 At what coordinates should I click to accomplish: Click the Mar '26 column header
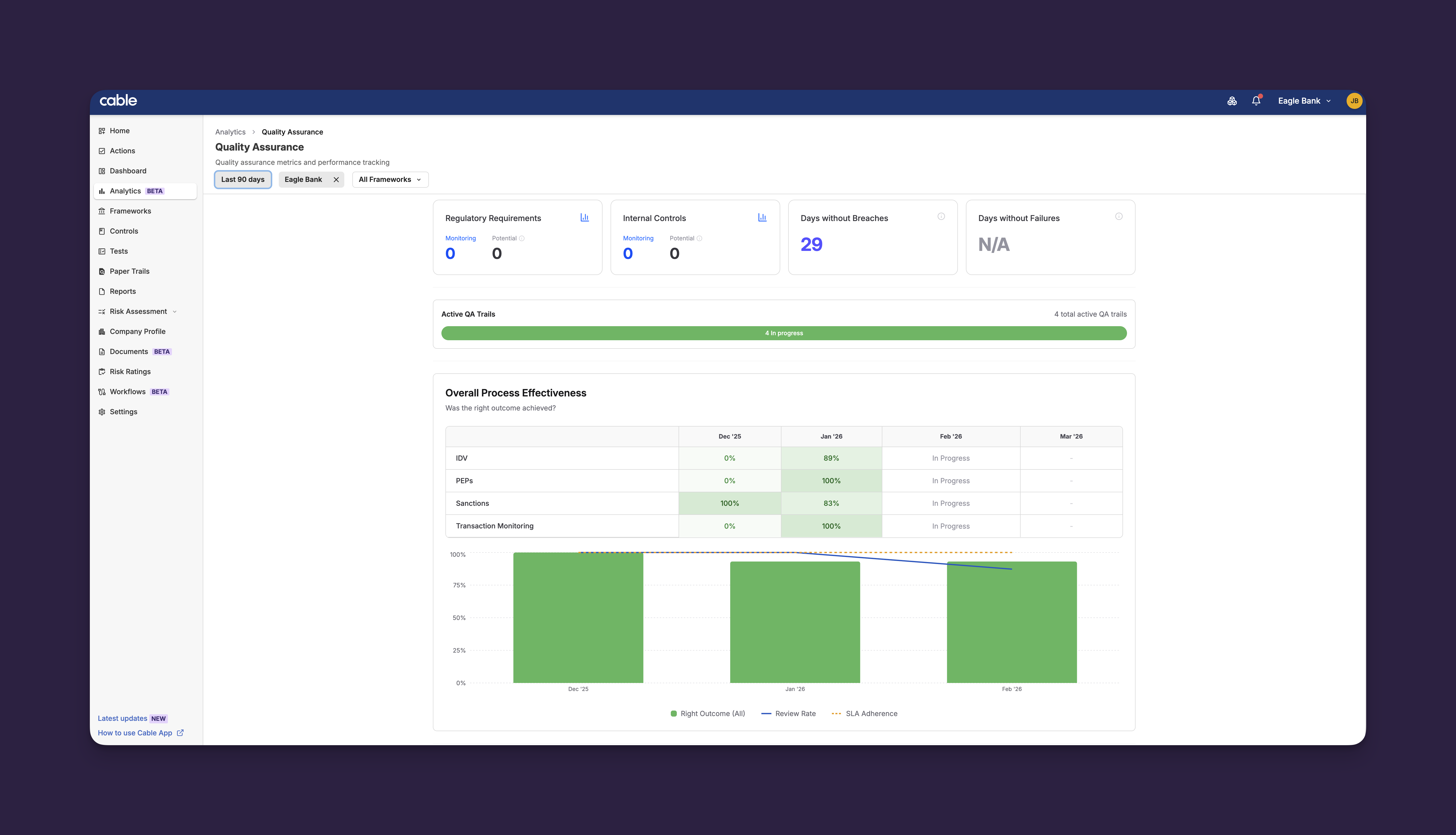(x=1071, y=436)
